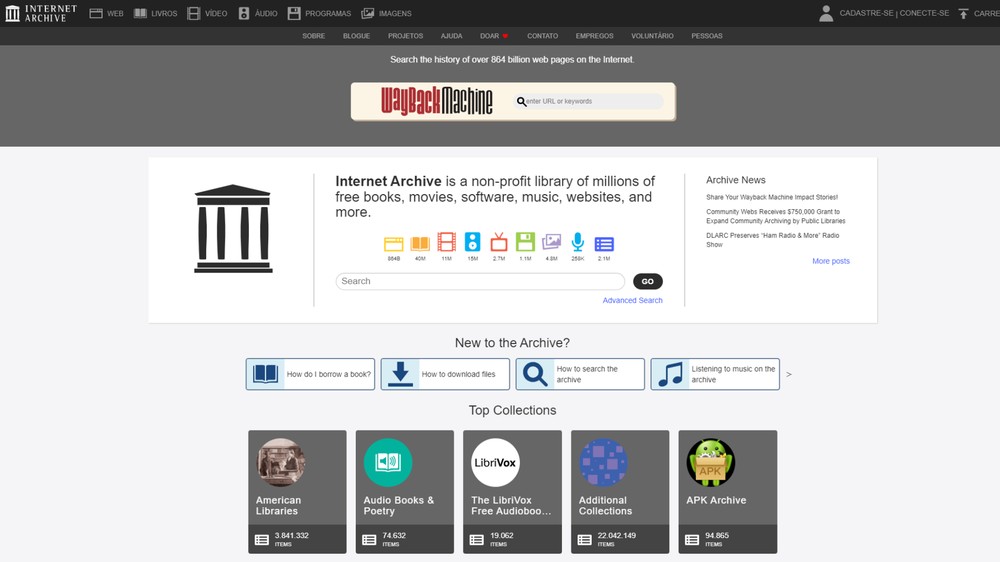Viewport: 1000px width, 562px height.
Task: Click the purple images media icon
Action: click(x=552, y=242)
